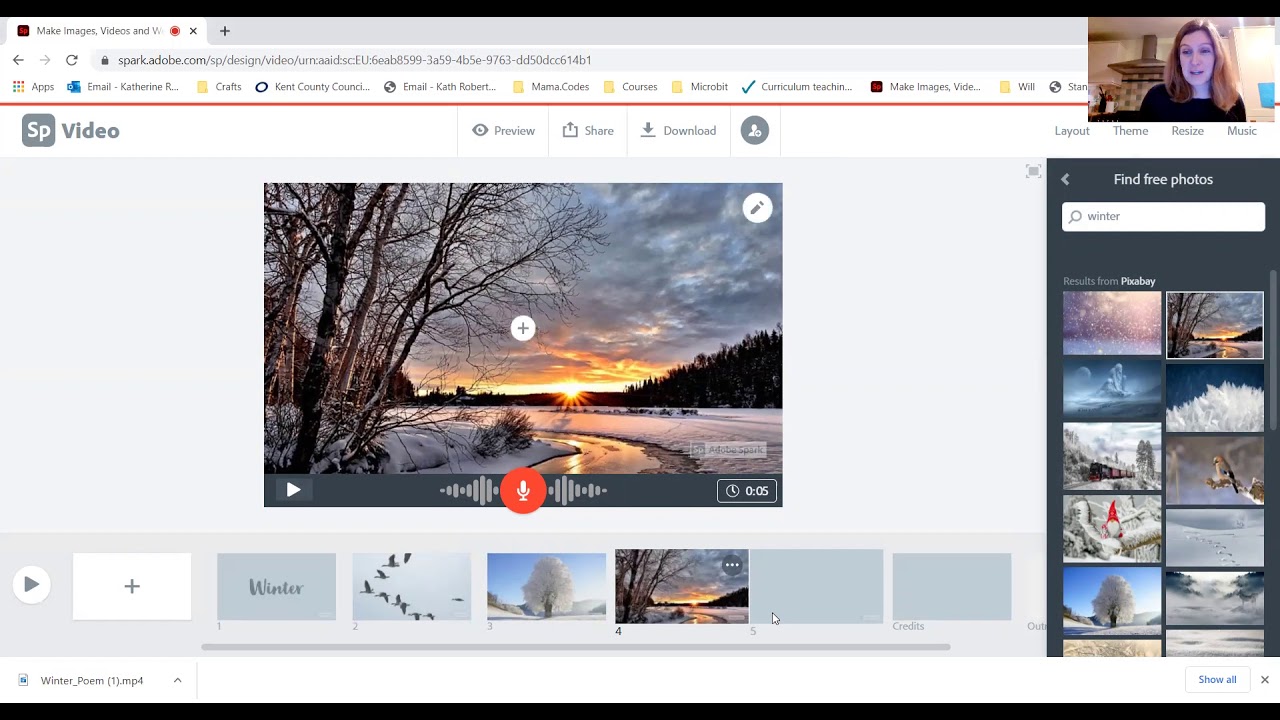This screenshot has height=720, width=1280.
Task: Click the pencil edit icon on slide
Action: point(757,208)
